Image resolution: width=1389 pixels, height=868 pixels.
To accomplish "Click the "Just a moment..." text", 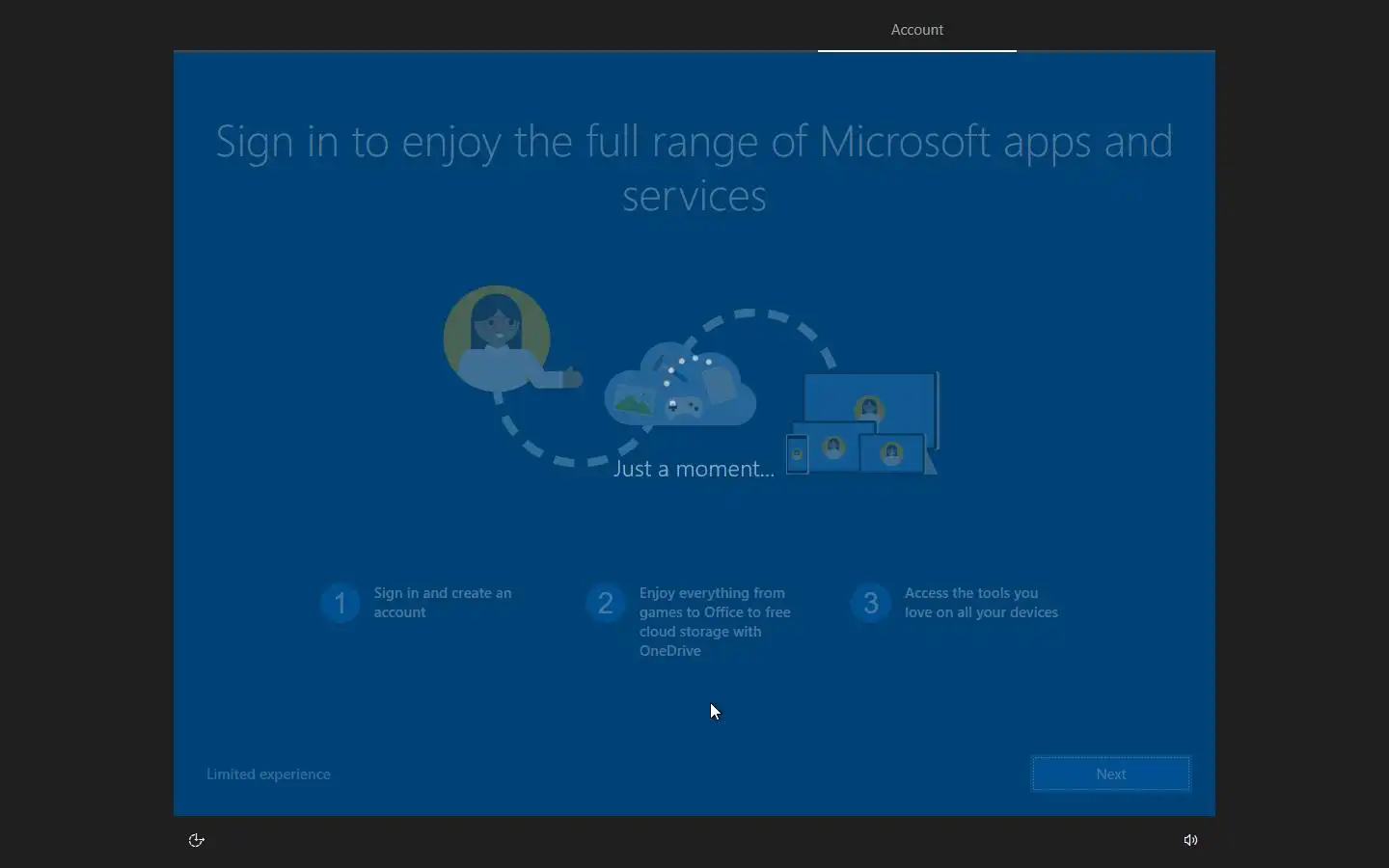I will pyautogui.click(x=694, y=469).
